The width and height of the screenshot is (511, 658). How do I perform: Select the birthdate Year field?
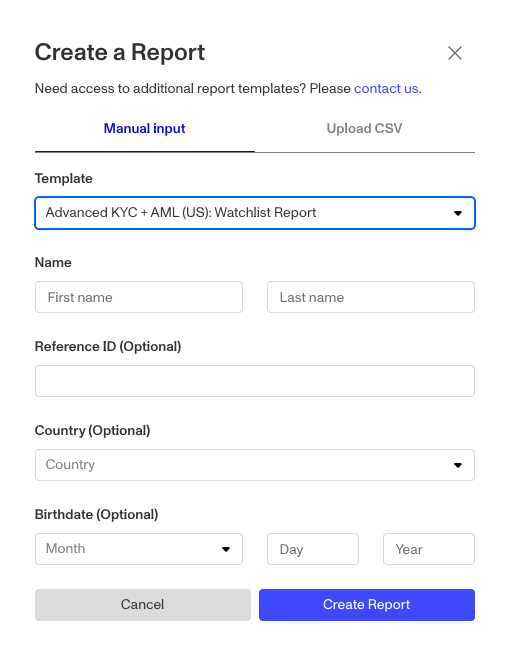click(429, 549)
